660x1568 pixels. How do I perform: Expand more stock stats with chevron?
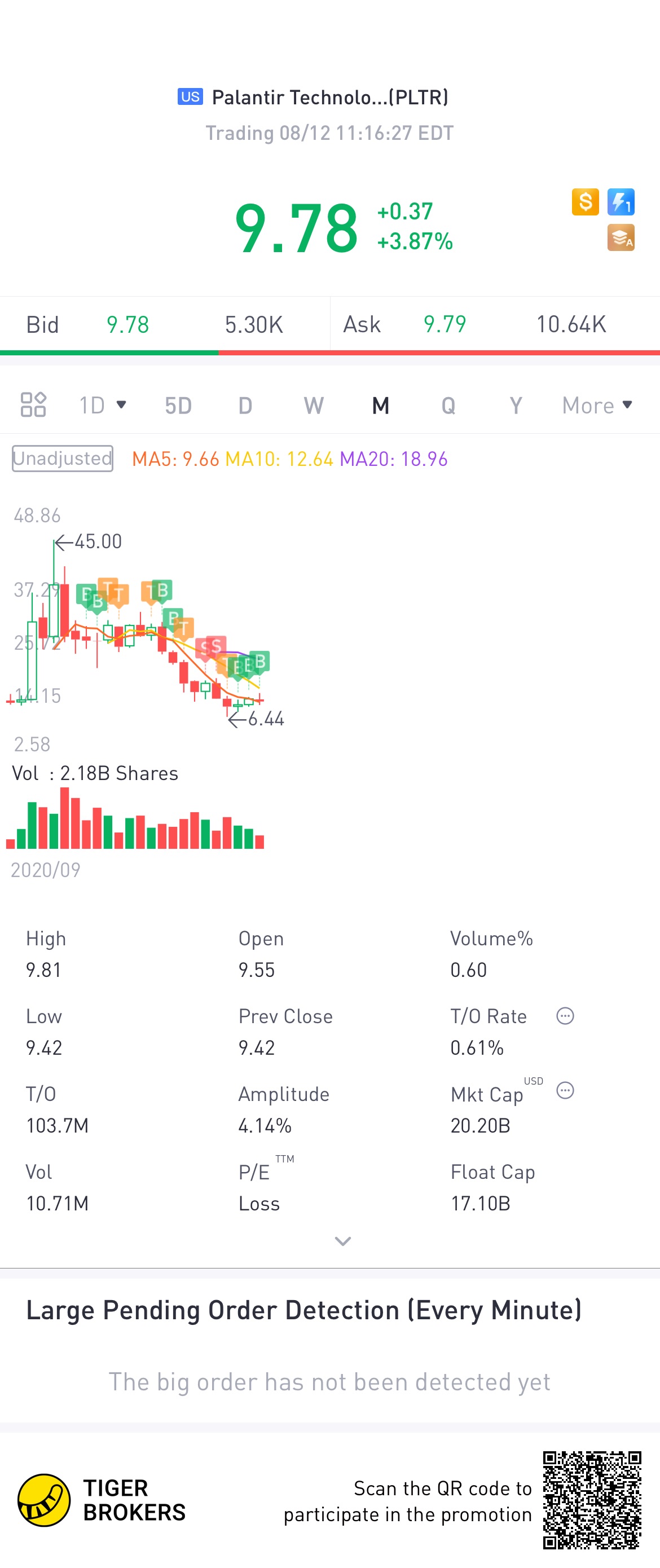tap(343, 1241)
